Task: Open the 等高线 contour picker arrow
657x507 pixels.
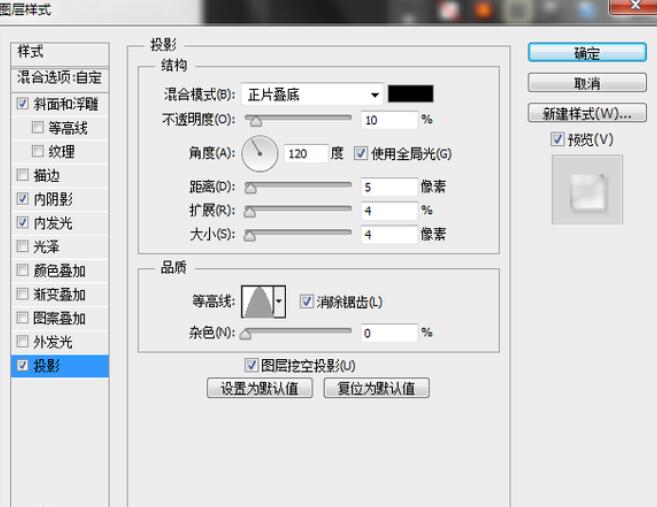Action: [x=279, y=301]
